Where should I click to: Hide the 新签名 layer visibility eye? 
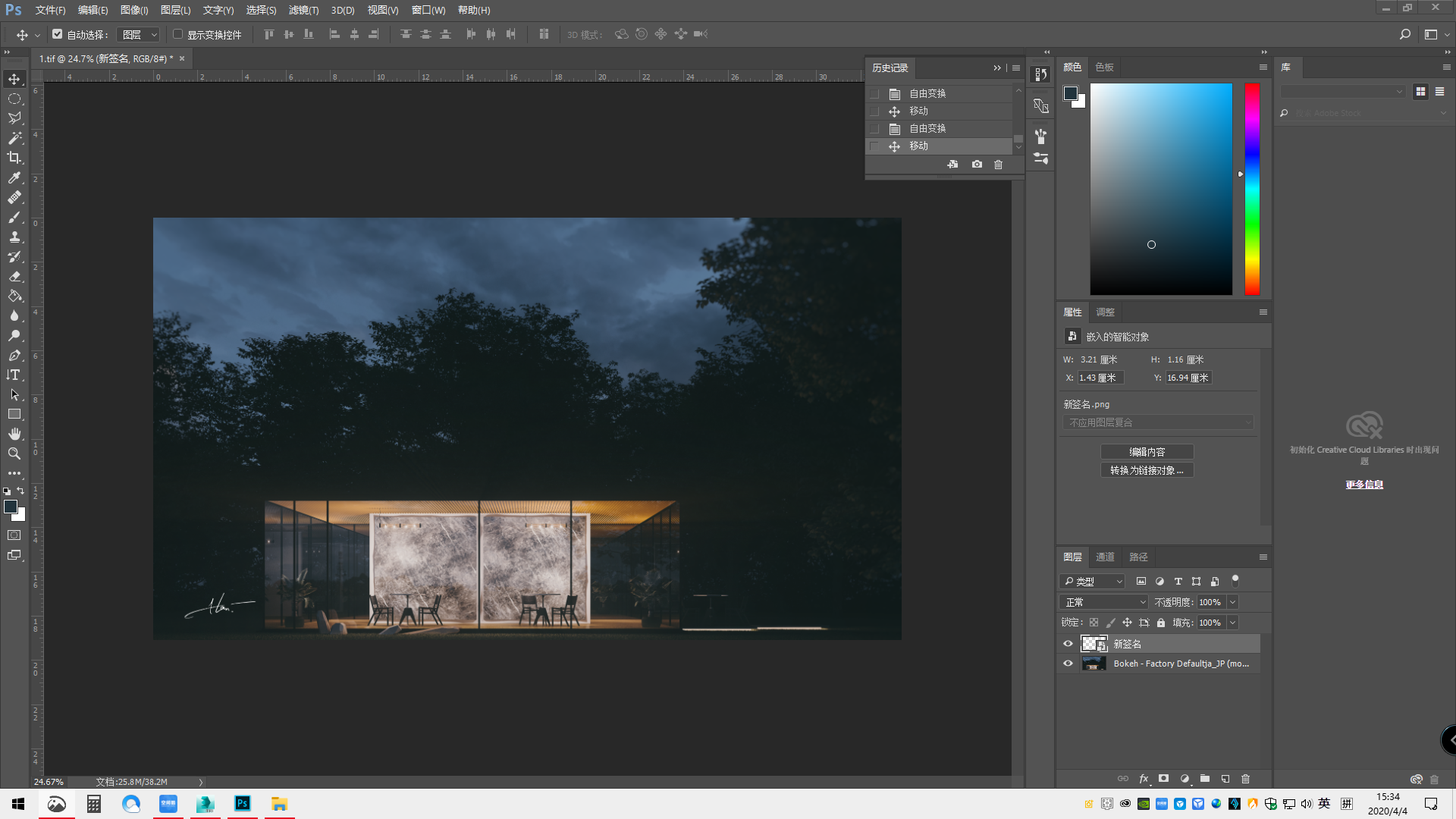tap(1068, 644)
